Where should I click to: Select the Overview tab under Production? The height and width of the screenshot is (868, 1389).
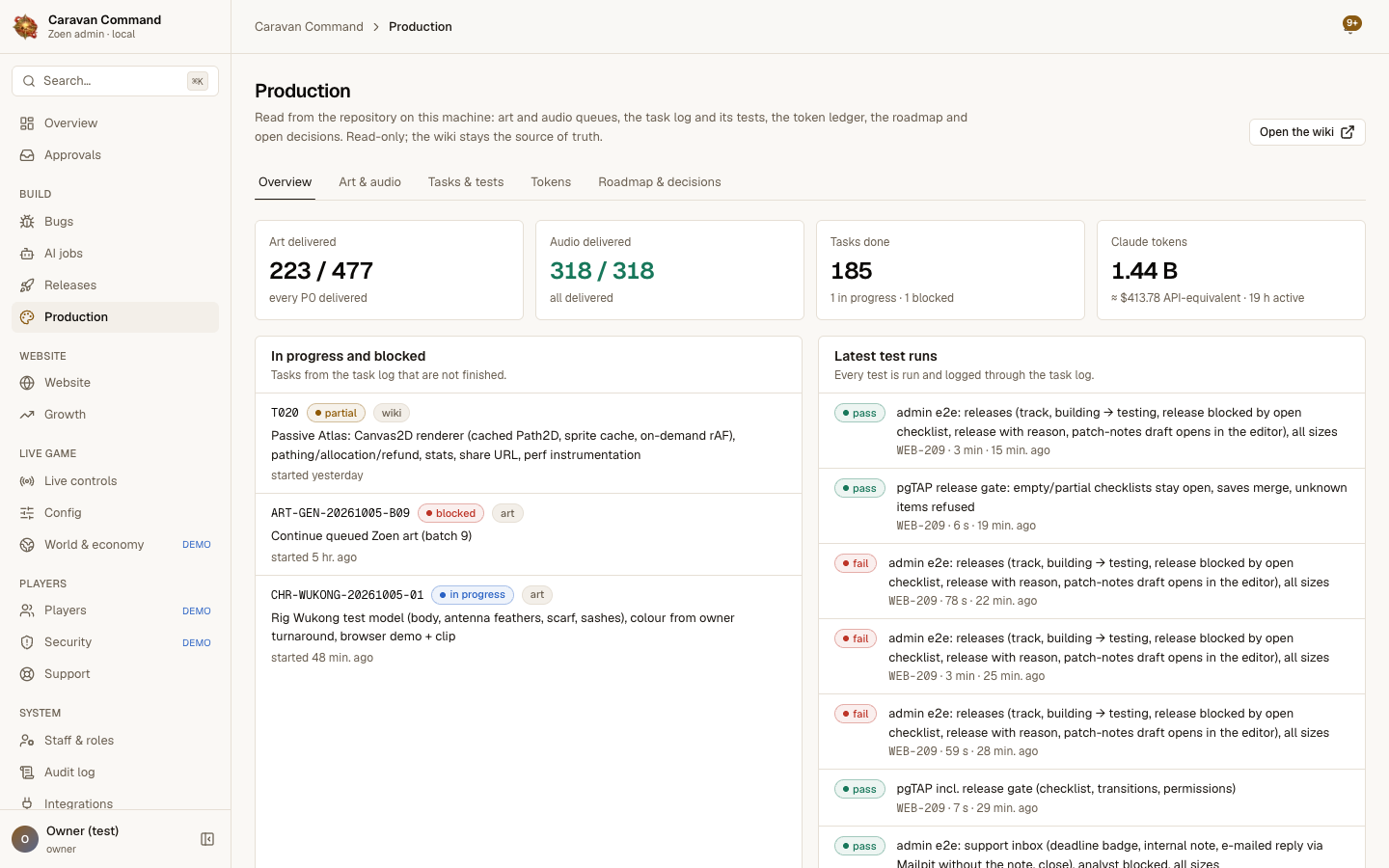(285, 182)
